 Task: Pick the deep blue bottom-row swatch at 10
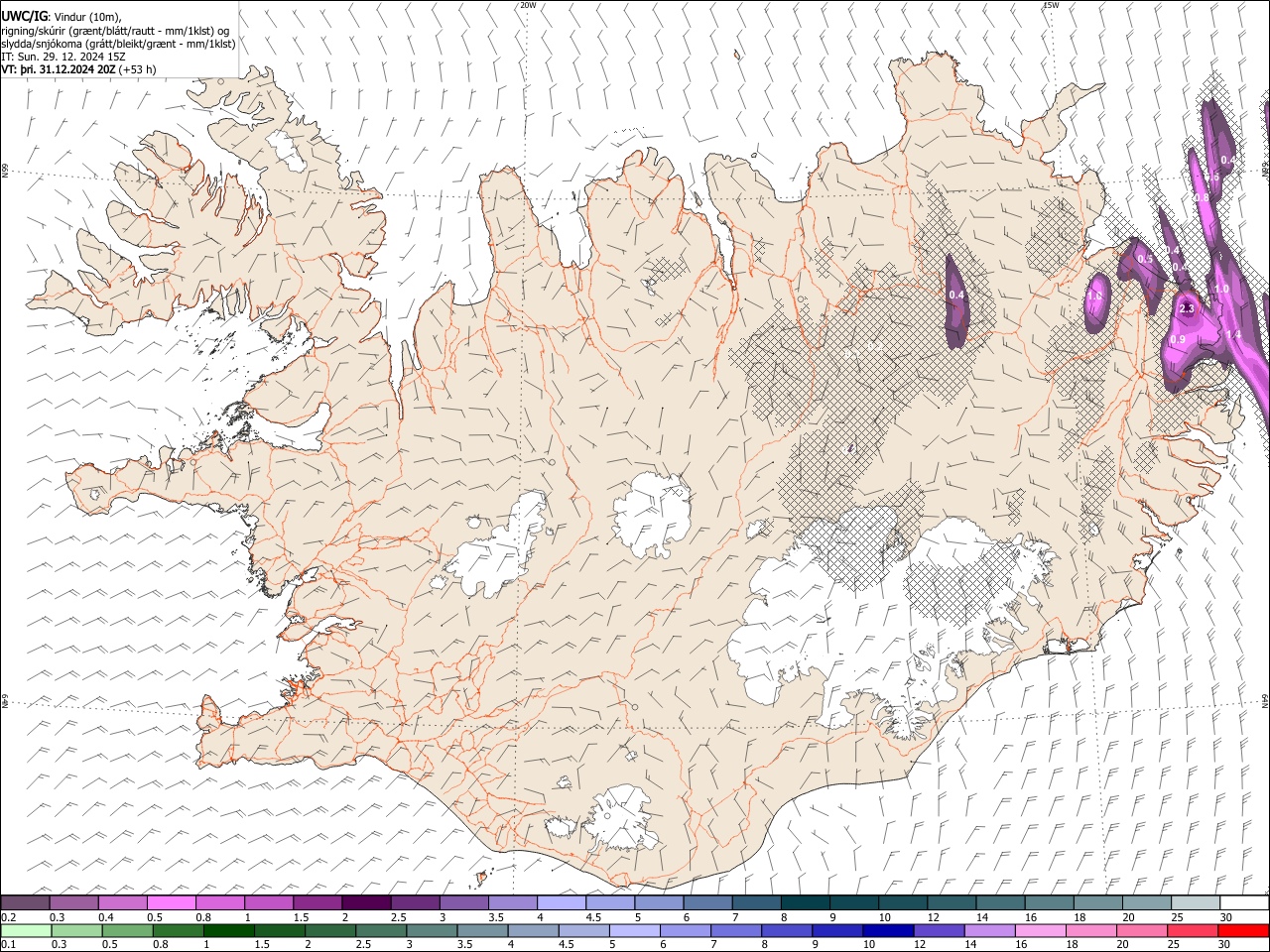[887, 930]
